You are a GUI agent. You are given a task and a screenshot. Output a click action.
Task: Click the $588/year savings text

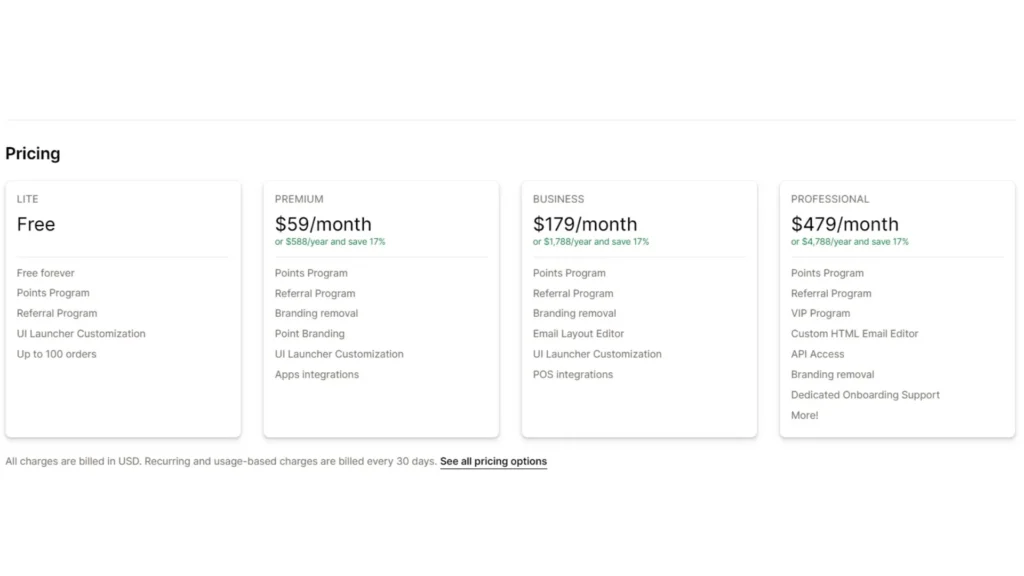click(x=330, y=242)
